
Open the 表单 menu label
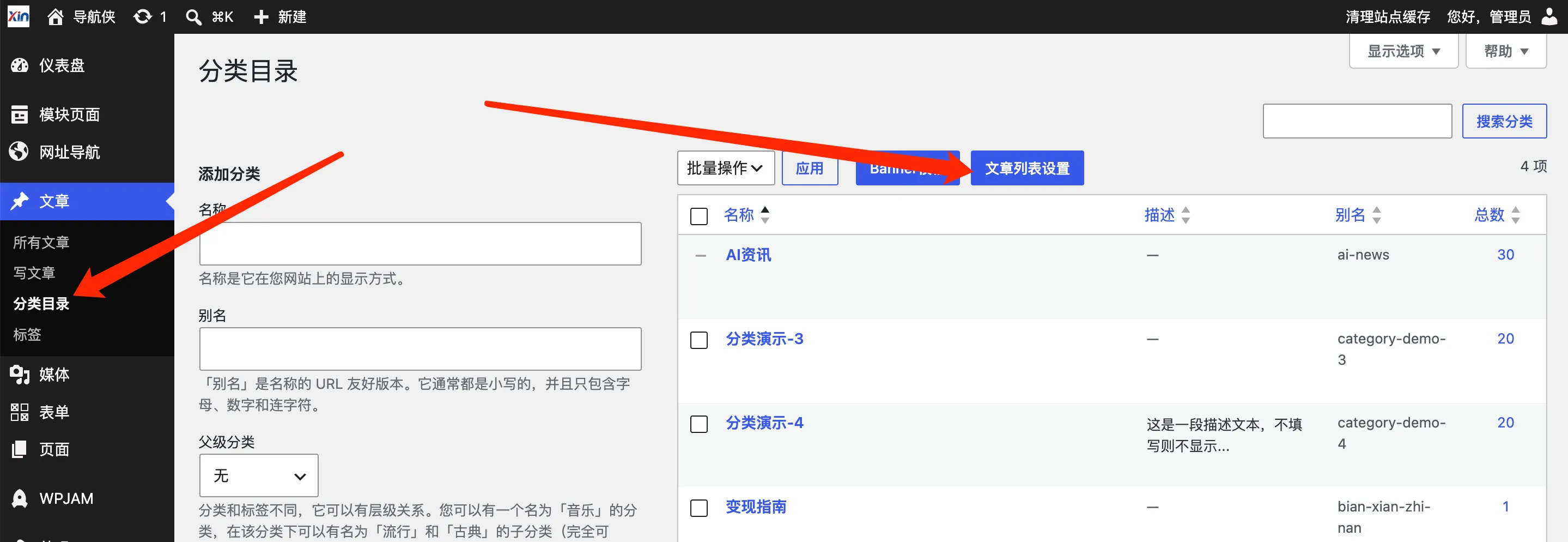coord(54,412)
